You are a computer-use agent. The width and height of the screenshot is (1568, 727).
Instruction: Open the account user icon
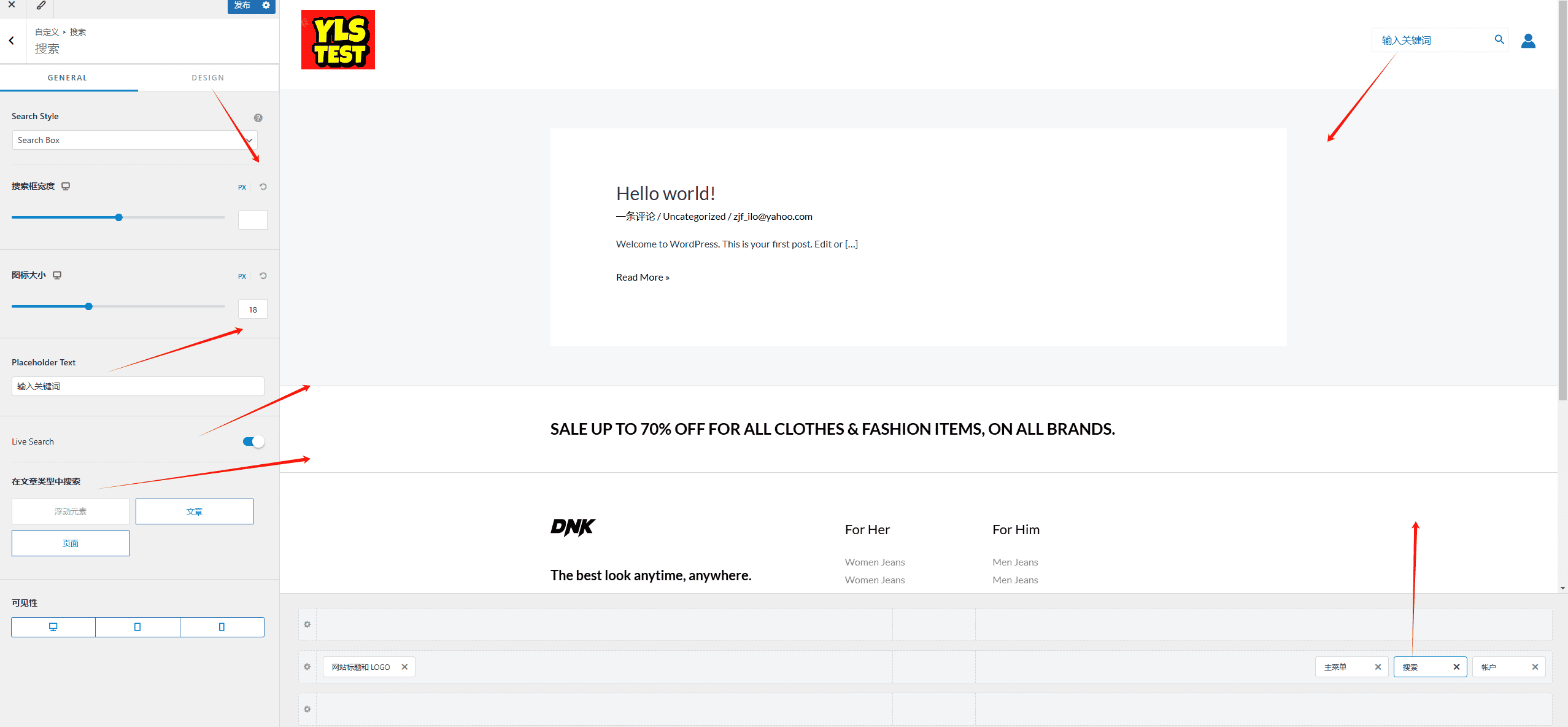[x=1528, y=41]
